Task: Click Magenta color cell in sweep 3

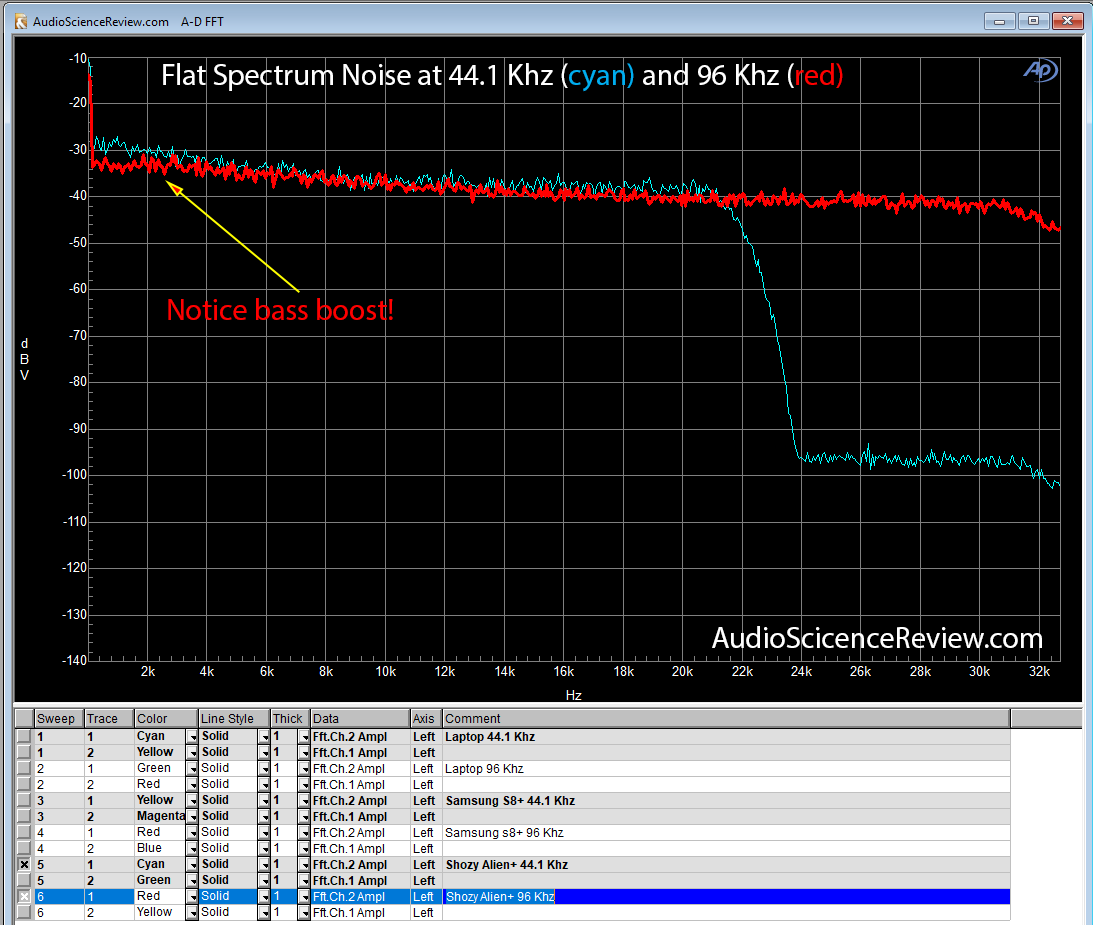Action: [160, 816]
